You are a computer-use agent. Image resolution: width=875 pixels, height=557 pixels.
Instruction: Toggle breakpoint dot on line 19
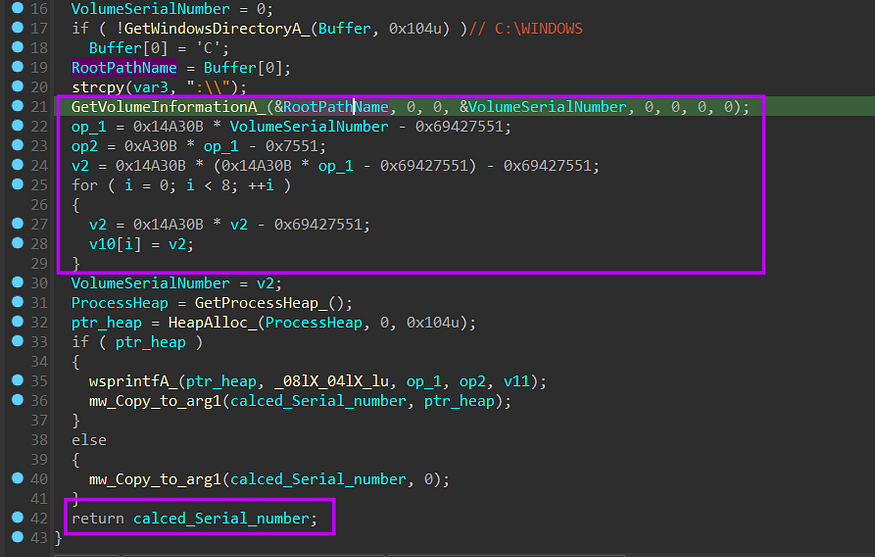click(x=17, y=67)
